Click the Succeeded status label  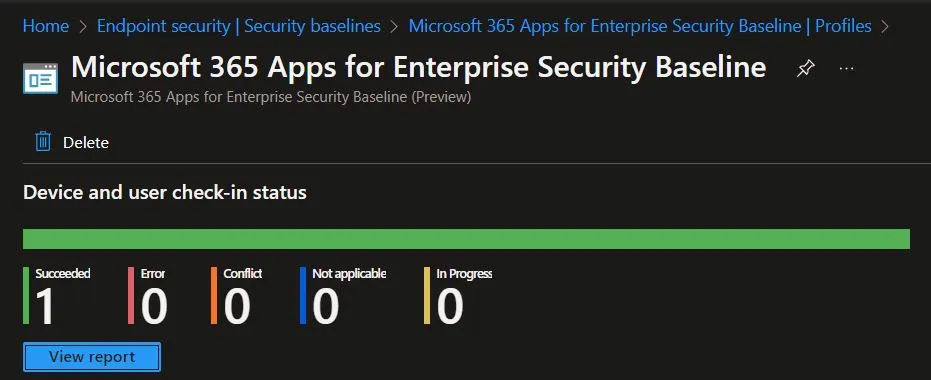pyautogui.click(x=62, y=274)
